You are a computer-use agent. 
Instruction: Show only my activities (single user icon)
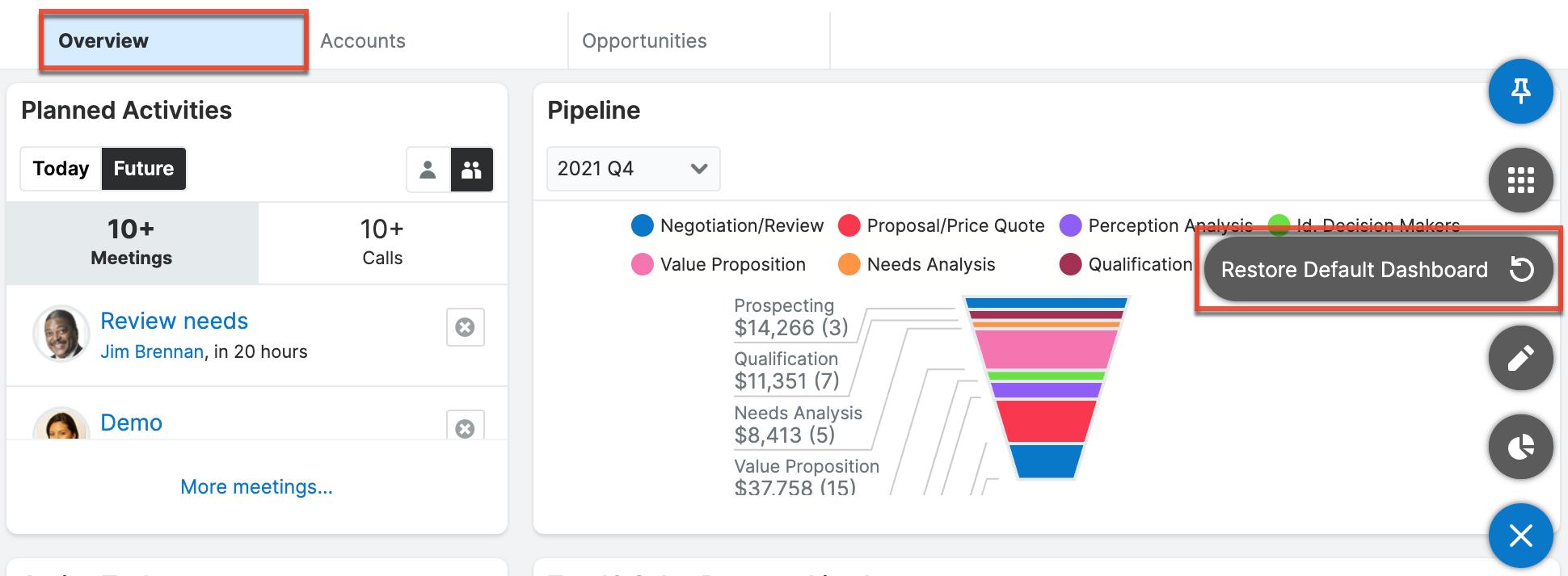coord(428,169)
